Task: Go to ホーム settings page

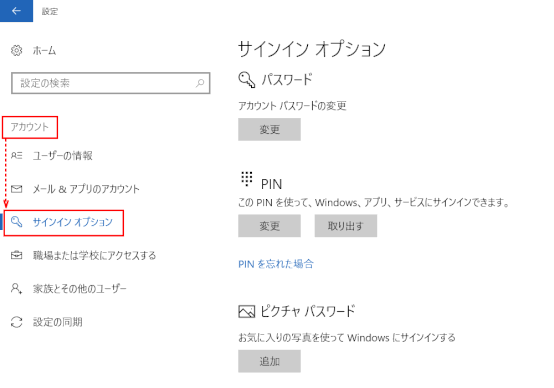Action: [44, 51]
